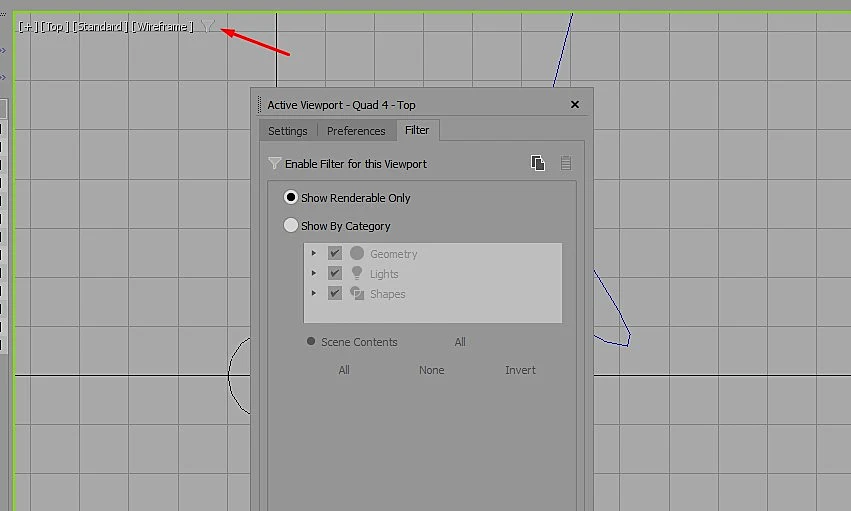851x511 pixels.
Task: Click the viewport filter funnel icon
Action: click(208, 25)
